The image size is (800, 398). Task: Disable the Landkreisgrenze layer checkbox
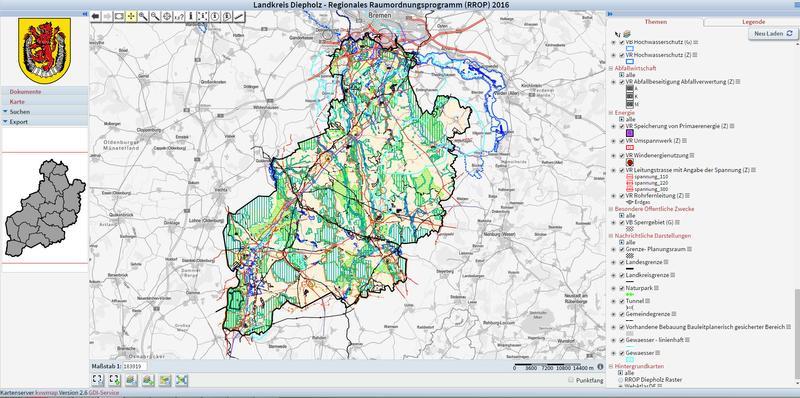pos(621,275)
